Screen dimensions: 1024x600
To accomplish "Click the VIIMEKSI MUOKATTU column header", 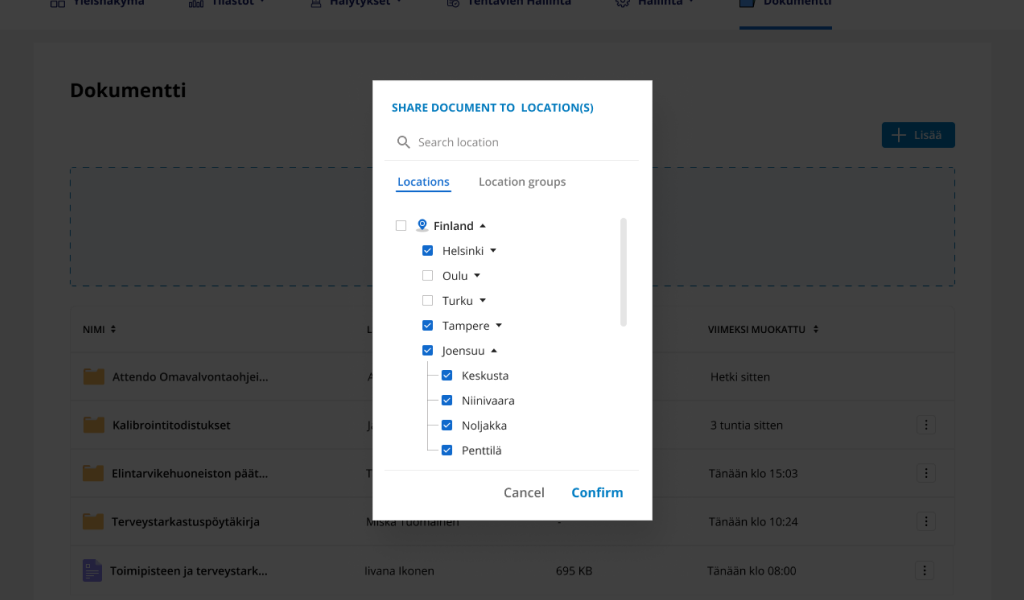I will pyautogui.click(x=756, y=329).
